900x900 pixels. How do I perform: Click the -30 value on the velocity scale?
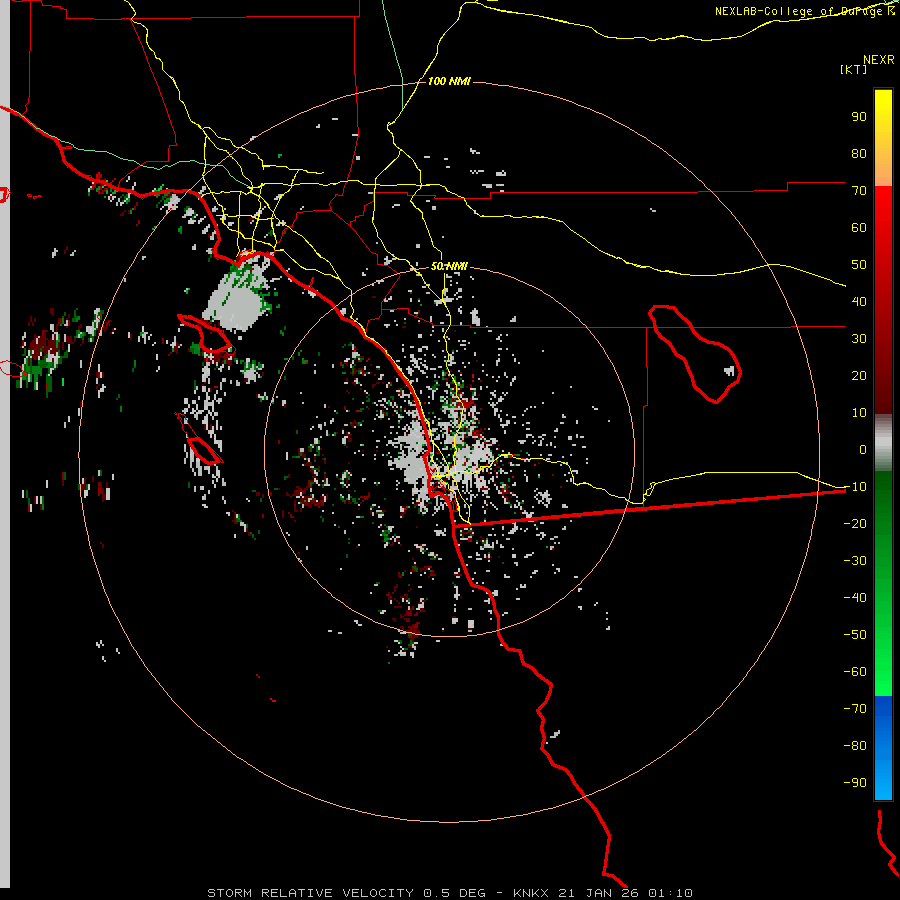coord(855,561)
